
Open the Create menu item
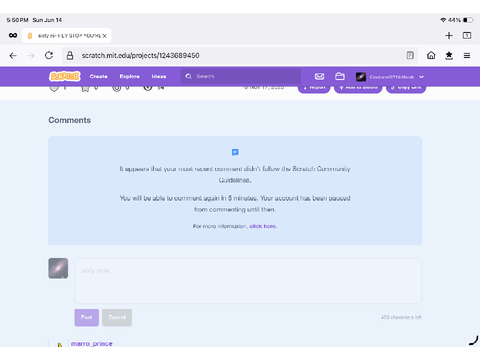98,76
